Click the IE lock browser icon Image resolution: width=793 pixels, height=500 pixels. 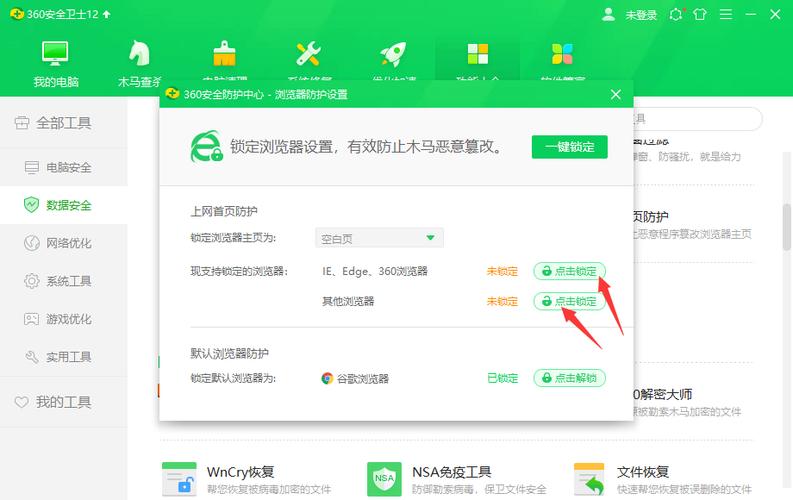(x=207, y=147)
